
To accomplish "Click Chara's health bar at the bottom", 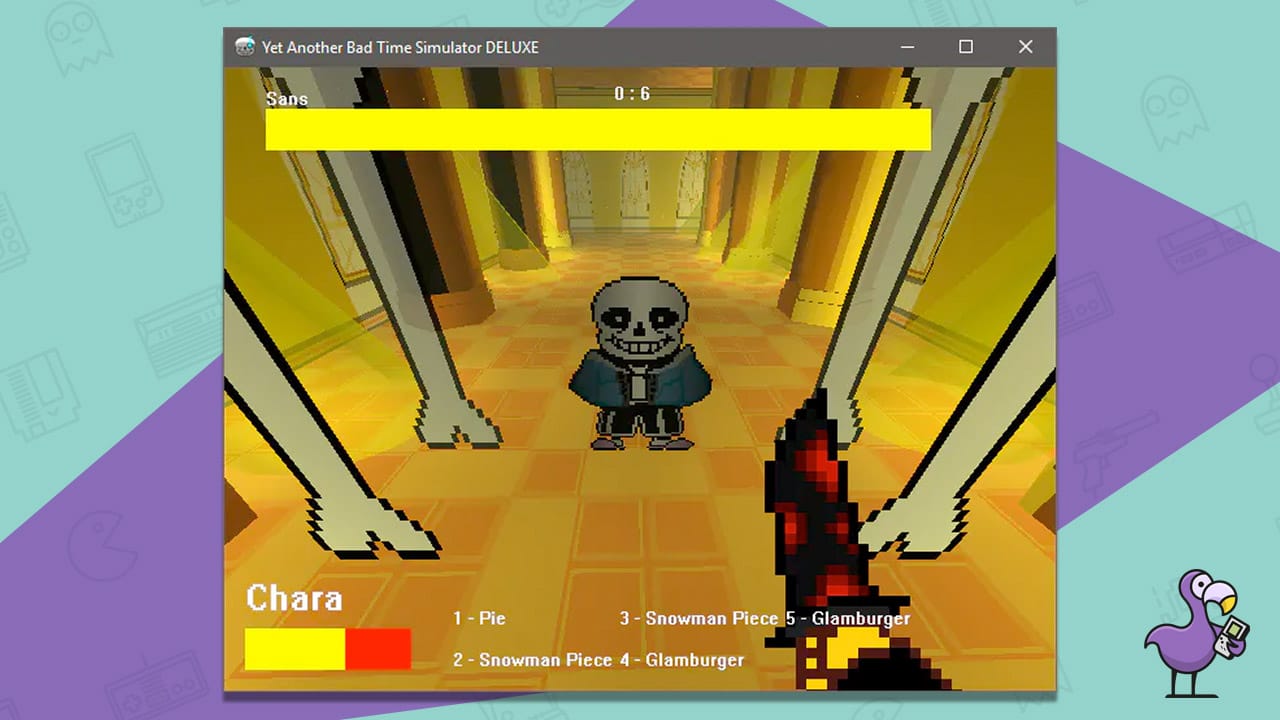I will pyautogui.click(x=327, y=649).
